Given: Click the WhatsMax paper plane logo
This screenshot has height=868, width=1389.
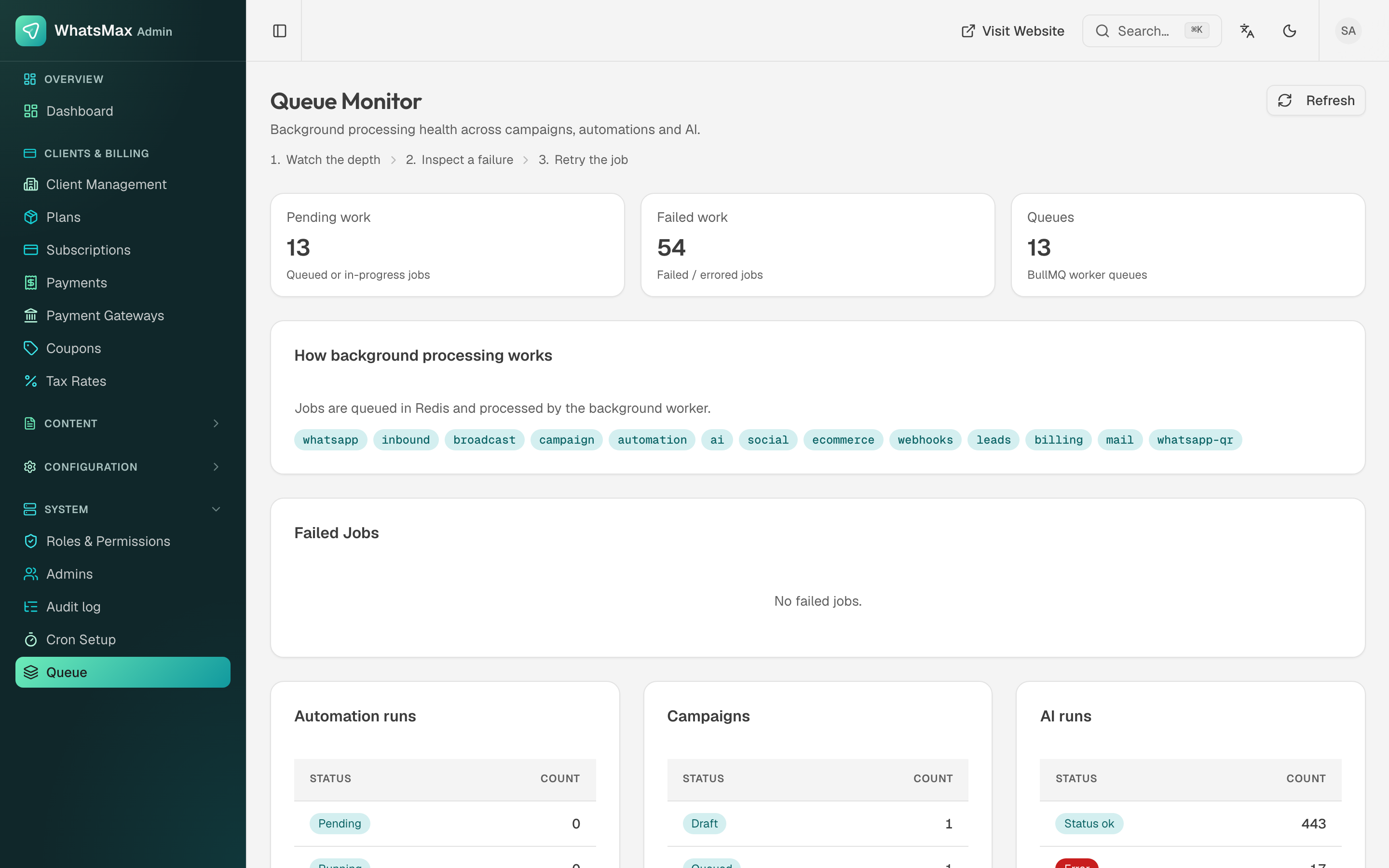Looking at the screenshot, I should pyautogui.click(x=31, y=31).
